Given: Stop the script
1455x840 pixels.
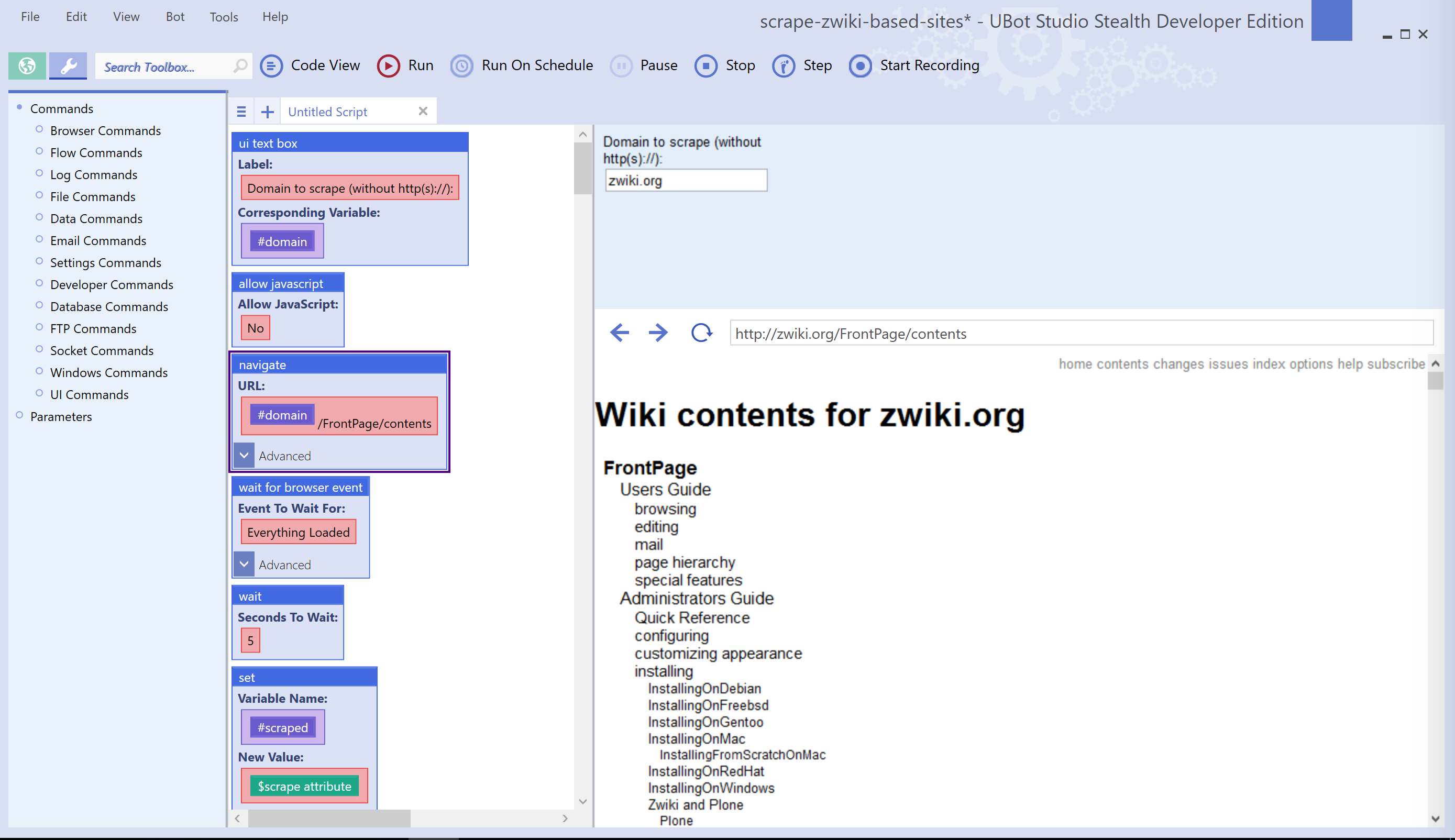Looking at the screenshot, I should tap(724, 66).
